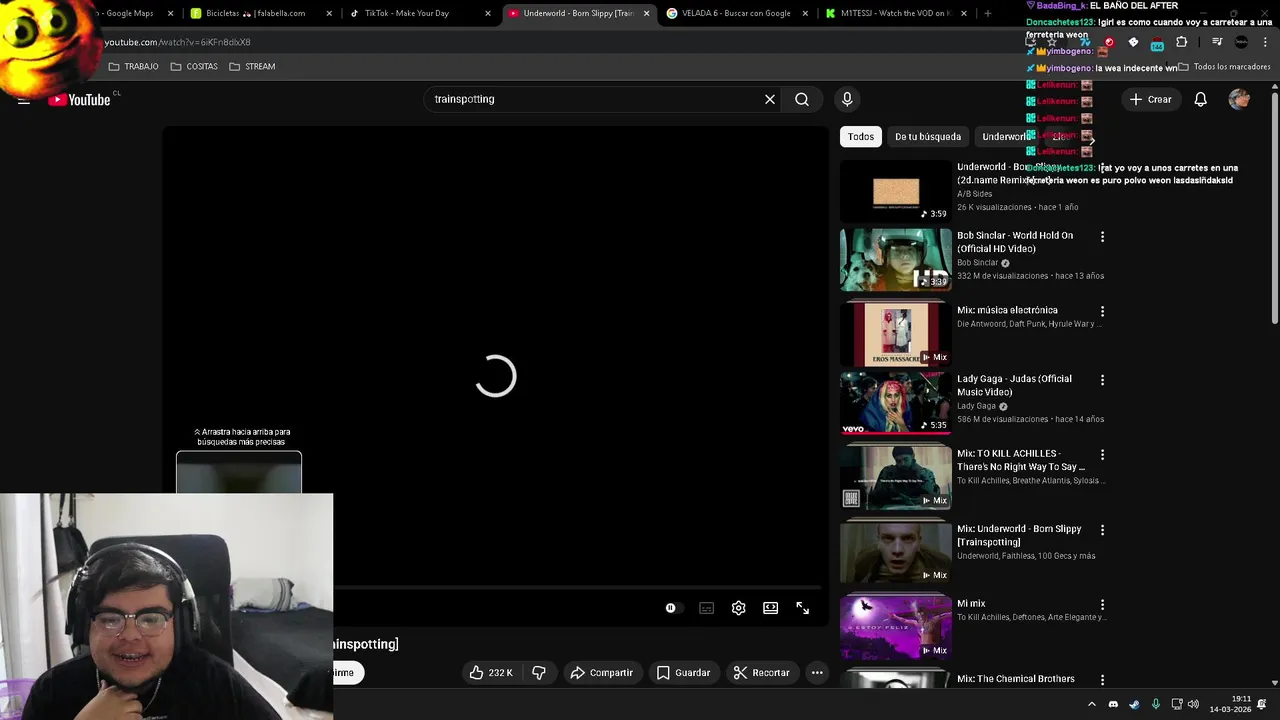Viewport: 1280px width, 720px height.
Task: Open Steam from system tray
Action: (1134, 704)
